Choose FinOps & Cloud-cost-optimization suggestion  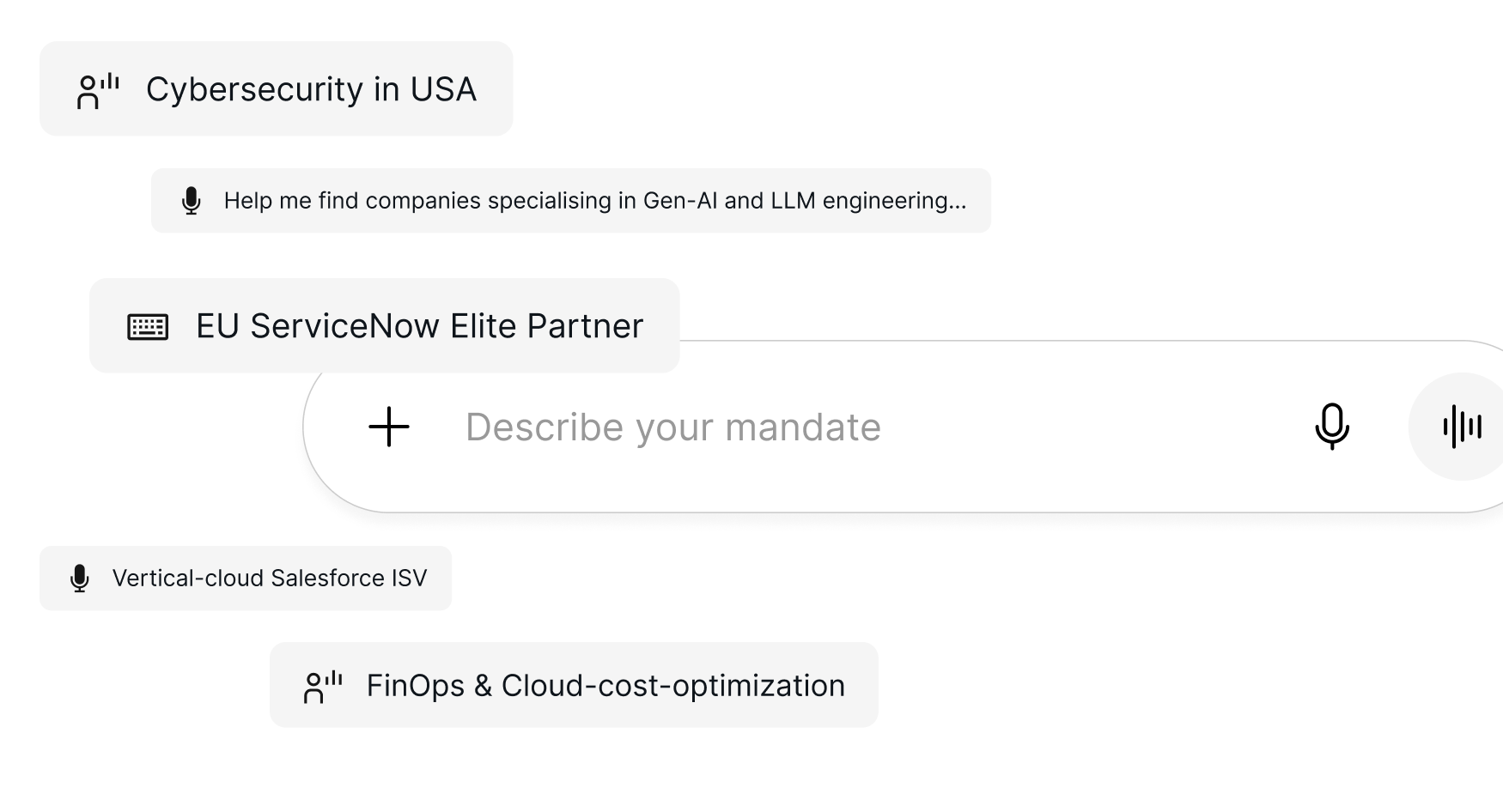574,685
